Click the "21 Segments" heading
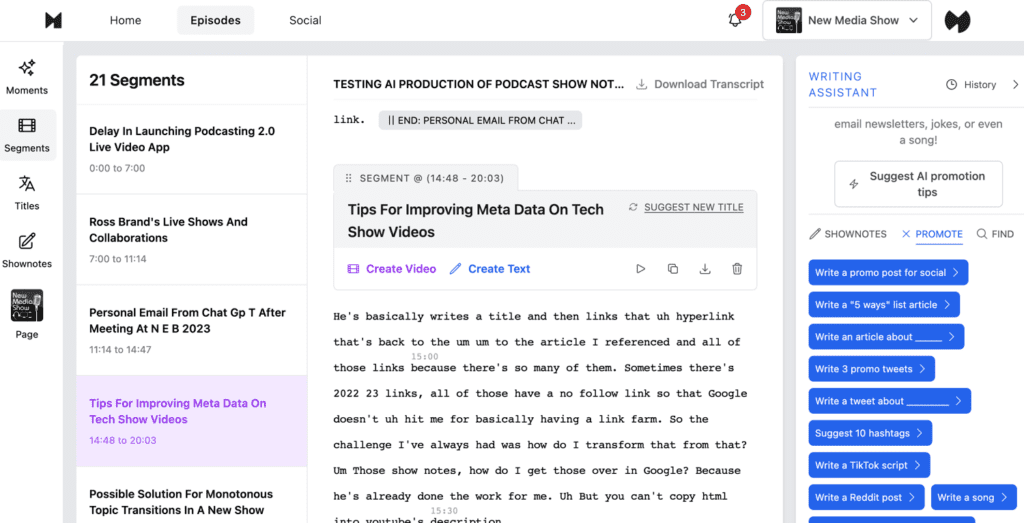Image resolution: width=1024 pixels, height=523 pixels. [137, 80]
